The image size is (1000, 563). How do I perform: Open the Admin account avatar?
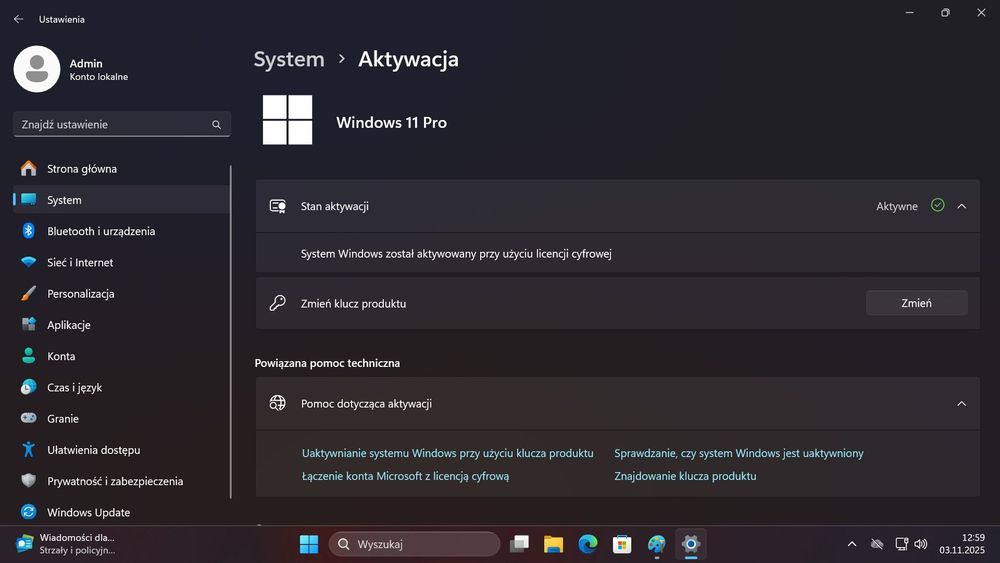pyautogui.click(x=37, y=69)
